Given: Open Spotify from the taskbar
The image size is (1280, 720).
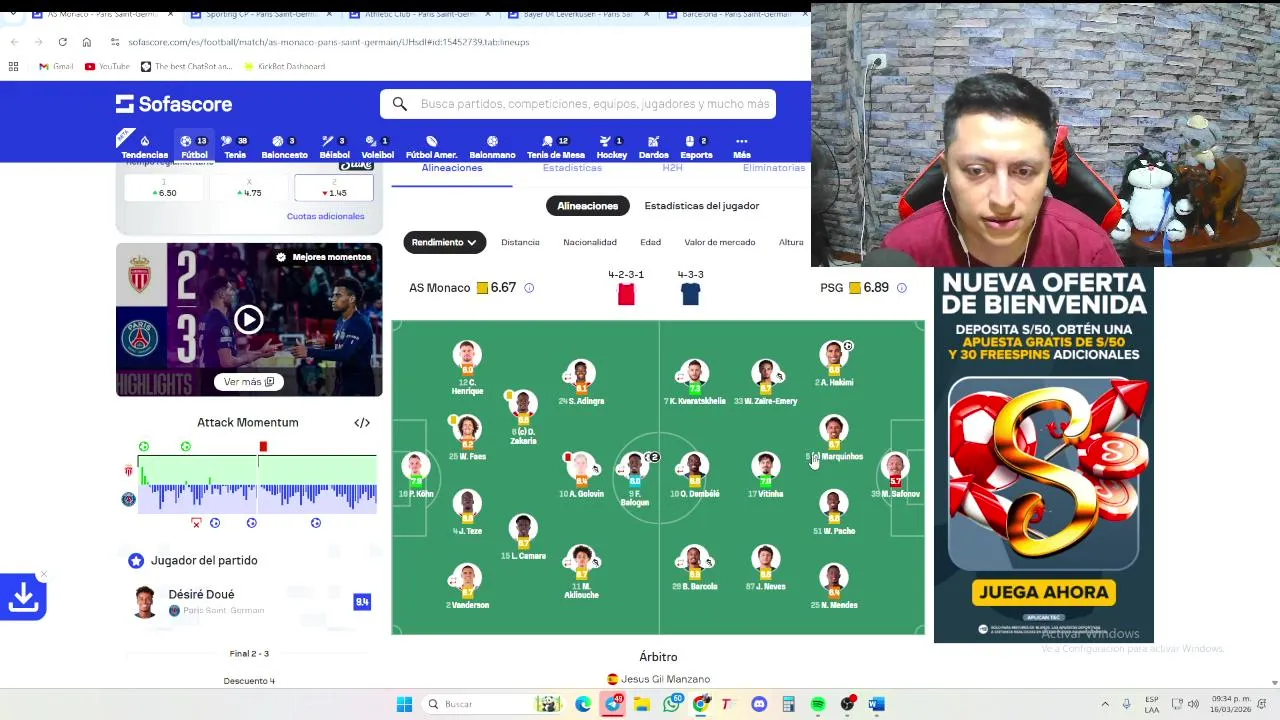Looking at the screenshot, I should pyautogui.click(x=818, y=704).
